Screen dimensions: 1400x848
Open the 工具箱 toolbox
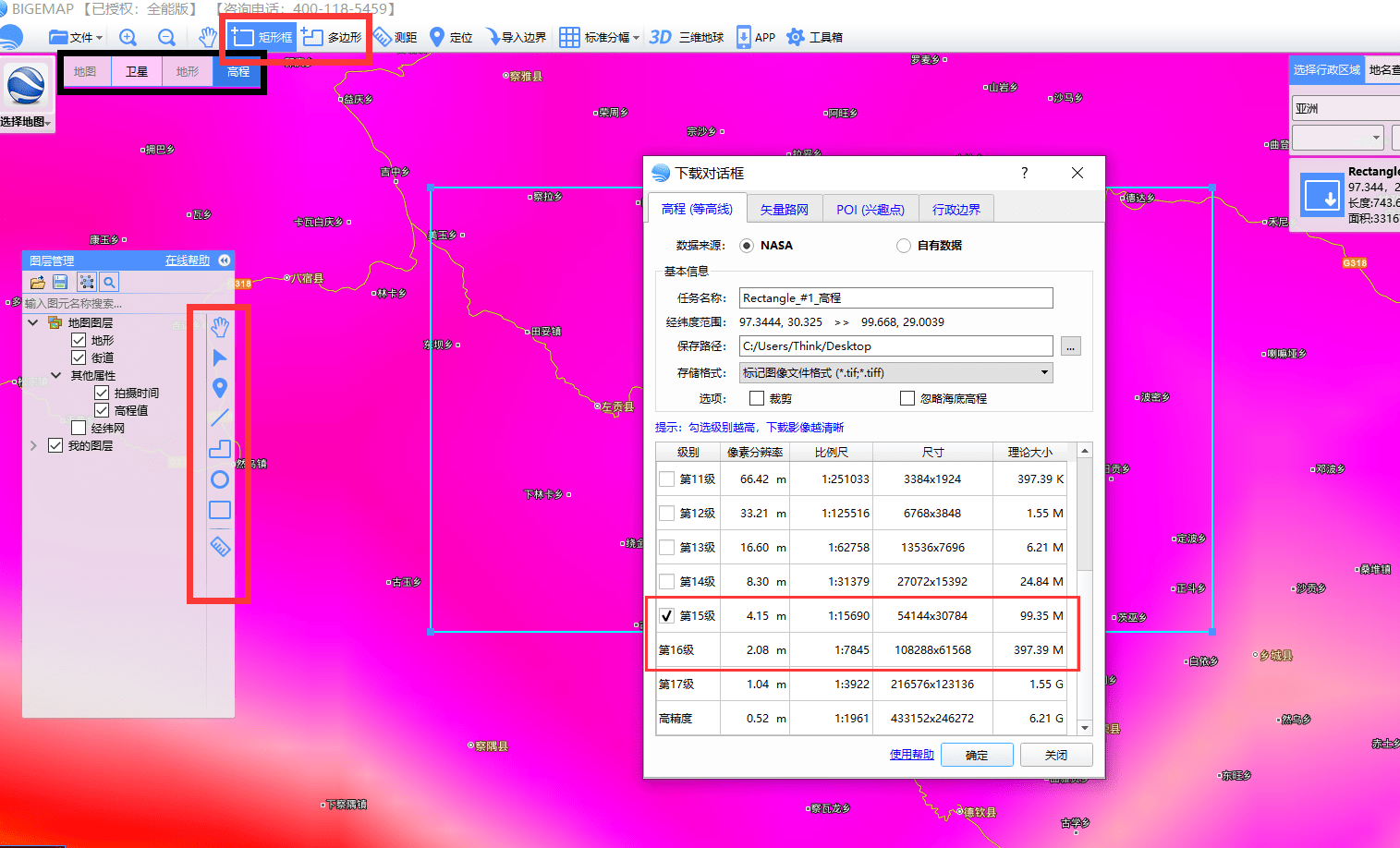click(x=814, y=37)
